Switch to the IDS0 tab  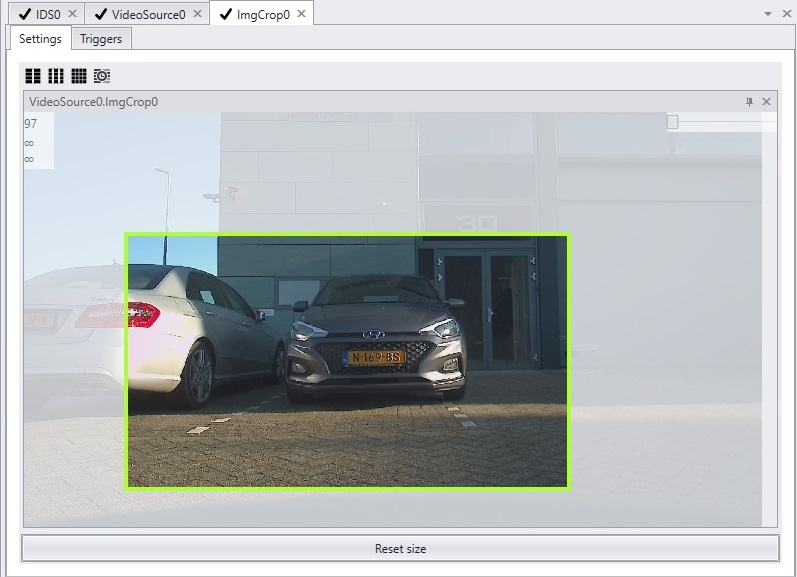(48, 14)
